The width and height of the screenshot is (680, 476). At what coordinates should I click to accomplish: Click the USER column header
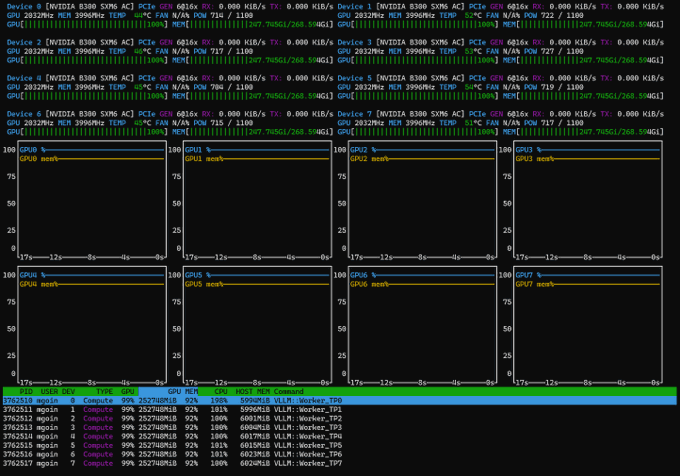point(49,391)
